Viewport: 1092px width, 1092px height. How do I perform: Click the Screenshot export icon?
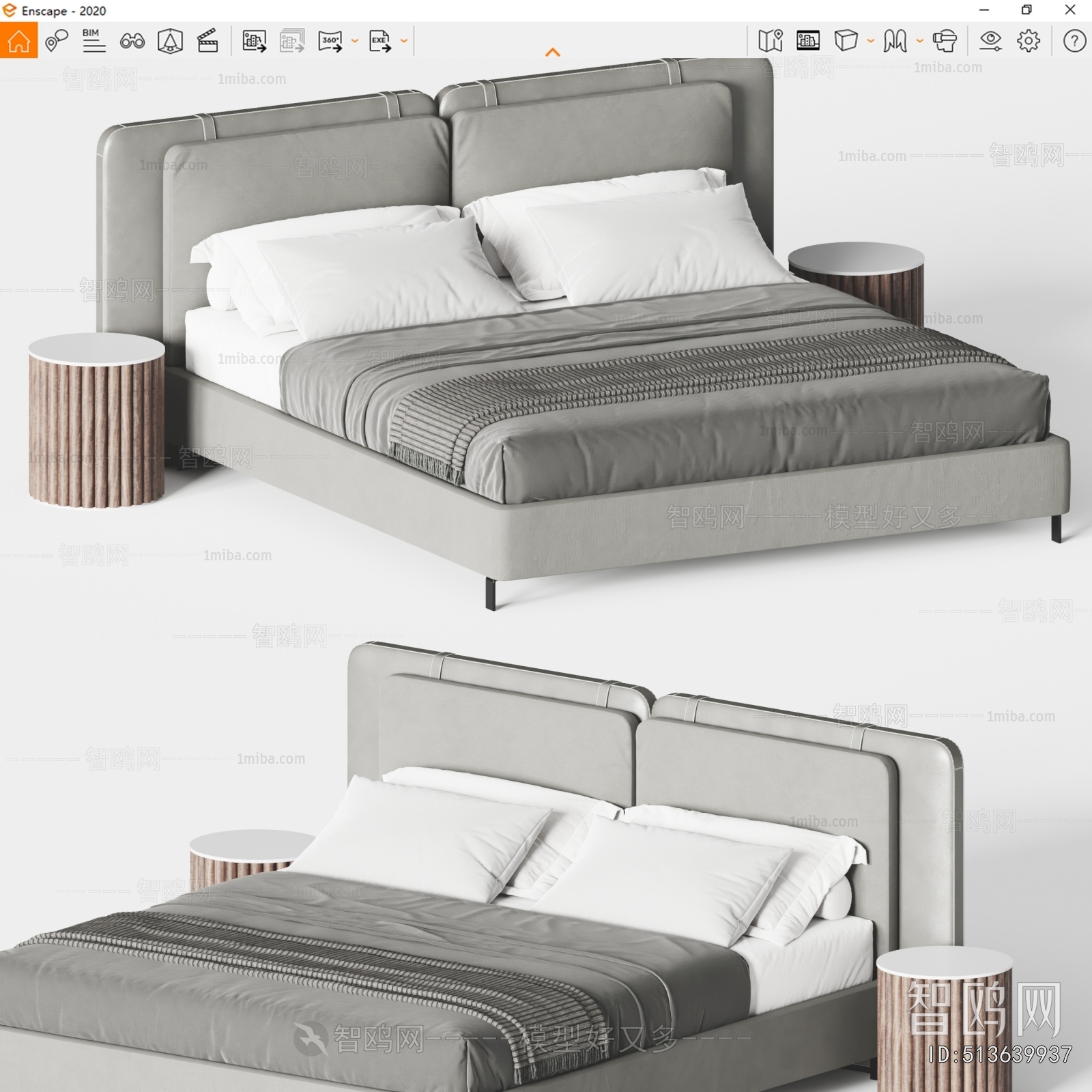(254, 41)
